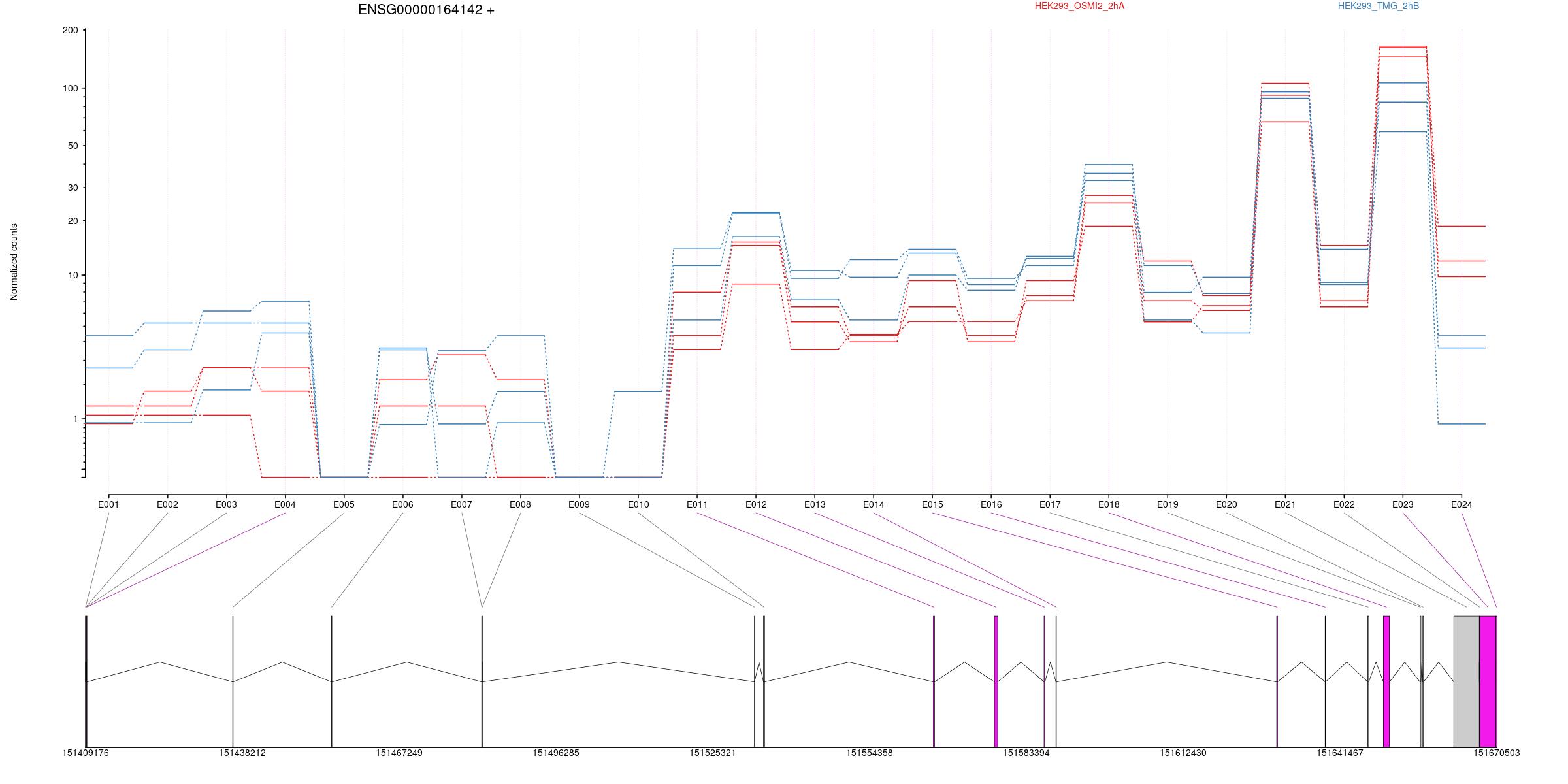Click exon label E014
The width and height of the screenshot is (1568, 784).
click(874, 504)
